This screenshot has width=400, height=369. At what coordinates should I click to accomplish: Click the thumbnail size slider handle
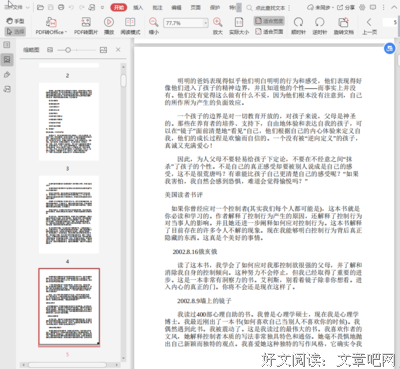pos(68,50)
